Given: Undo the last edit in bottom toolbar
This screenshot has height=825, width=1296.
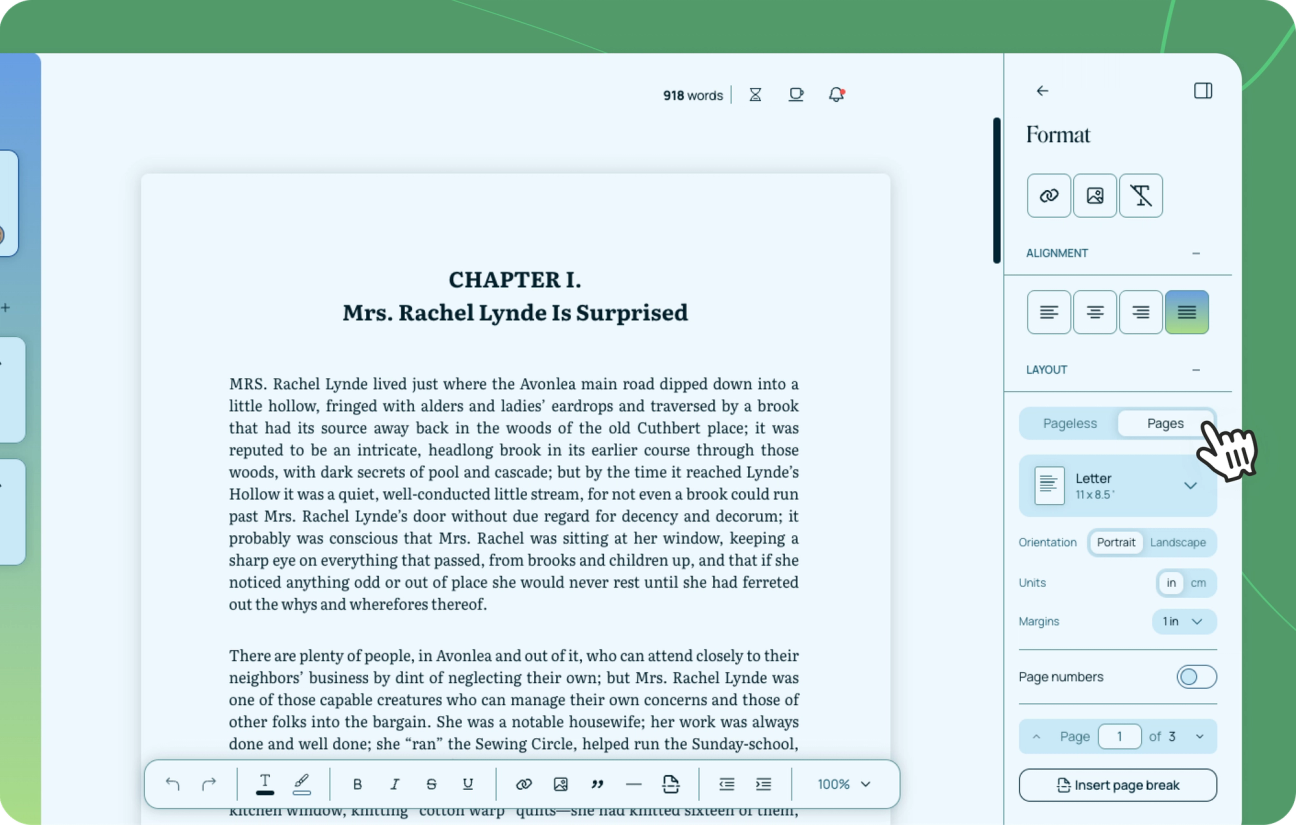Looking at the screenshot, I should [172, 785].
